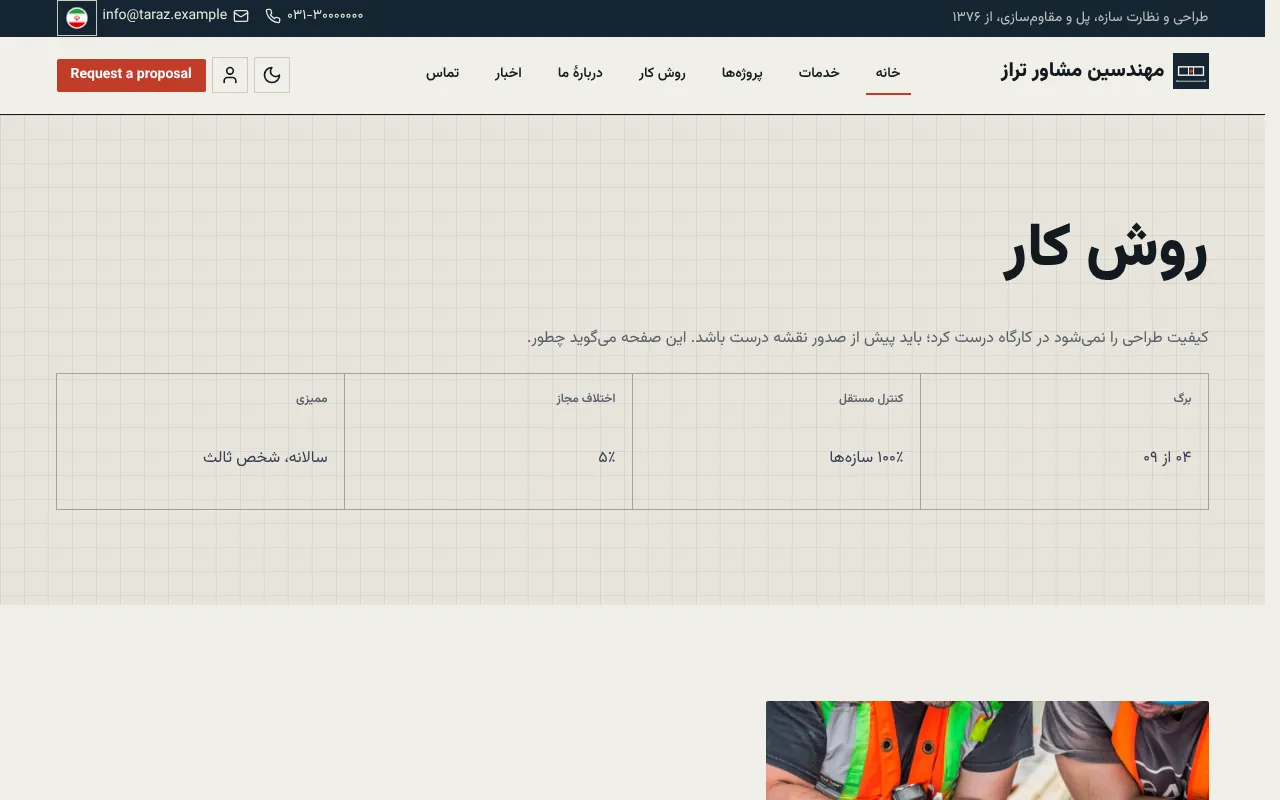1280x800 pixels.
Task: Open the تماس menu item
Action: [x=443, y=73]
